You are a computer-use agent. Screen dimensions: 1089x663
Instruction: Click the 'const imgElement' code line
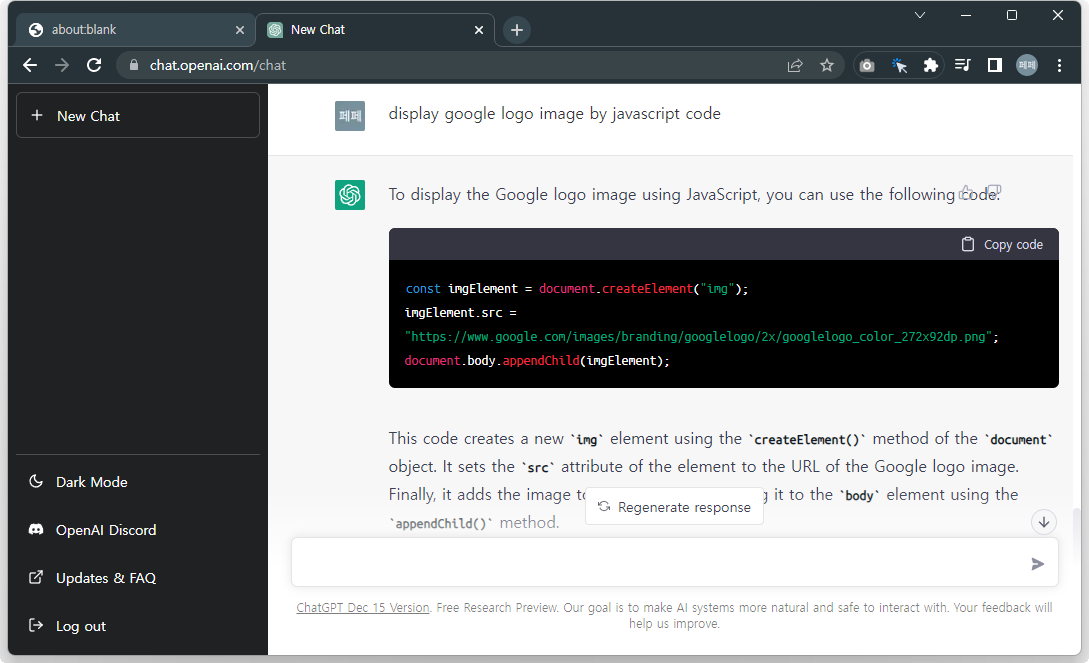(576, 289)
